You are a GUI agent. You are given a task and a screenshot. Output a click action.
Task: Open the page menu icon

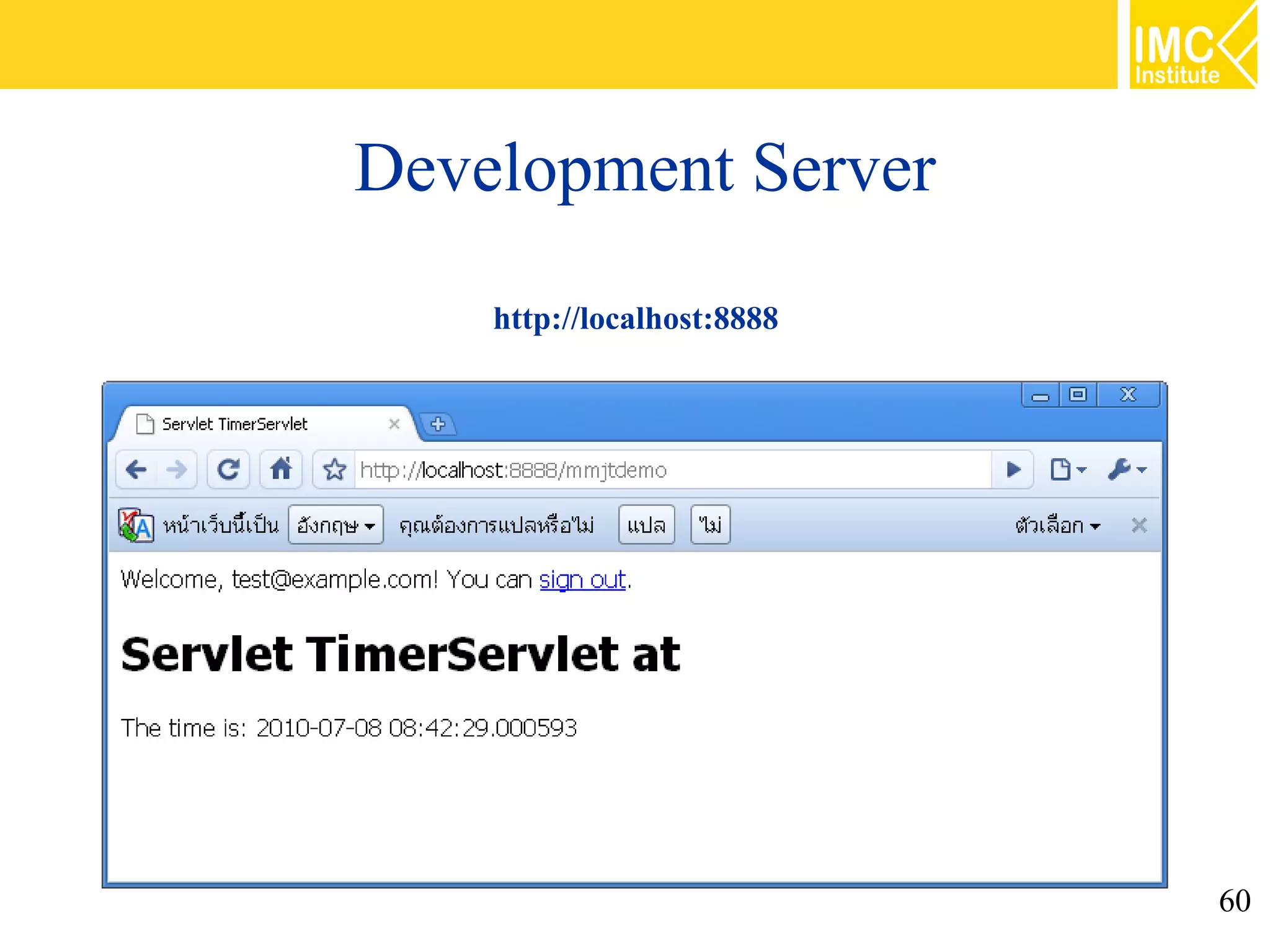click(x=1067, y=470)
